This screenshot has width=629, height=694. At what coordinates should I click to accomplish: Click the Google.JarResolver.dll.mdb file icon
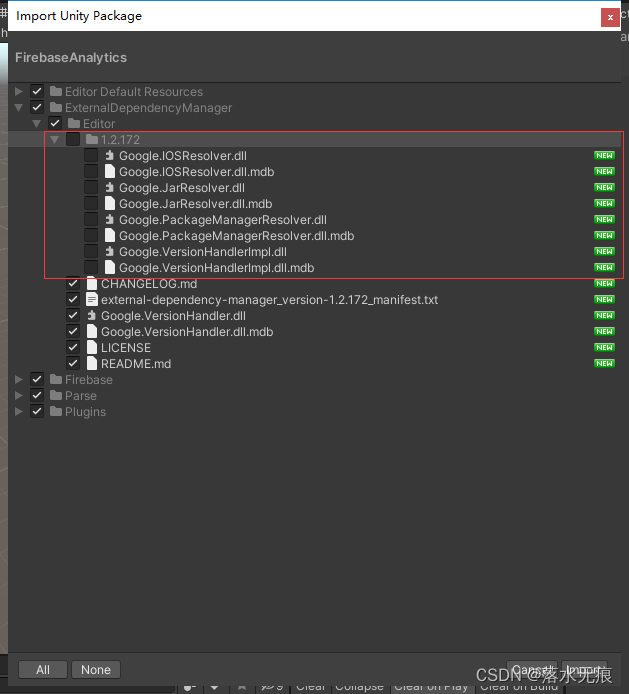coord(109,204)
